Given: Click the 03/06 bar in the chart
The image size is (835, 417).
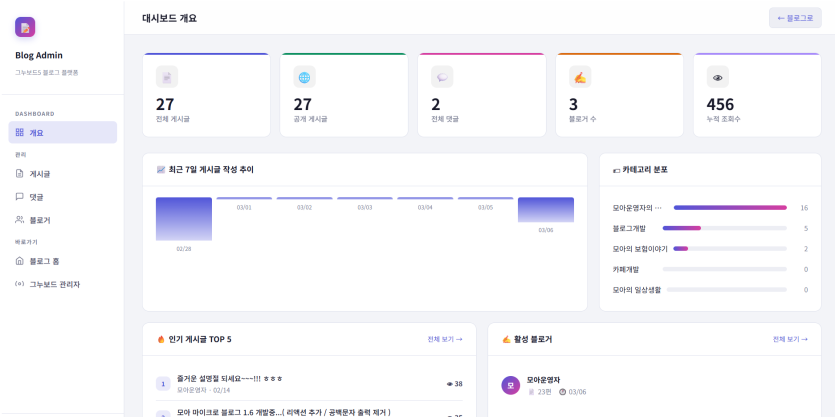Looking at the screenshot, I should (545, 209).
